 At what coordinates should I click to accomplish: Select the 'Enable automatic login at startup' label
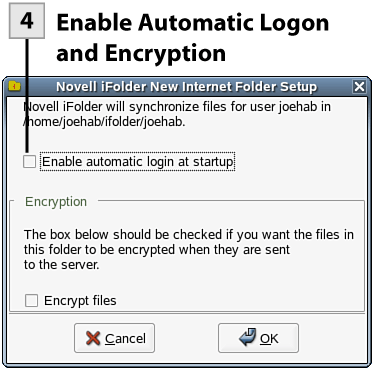point(137,162)
